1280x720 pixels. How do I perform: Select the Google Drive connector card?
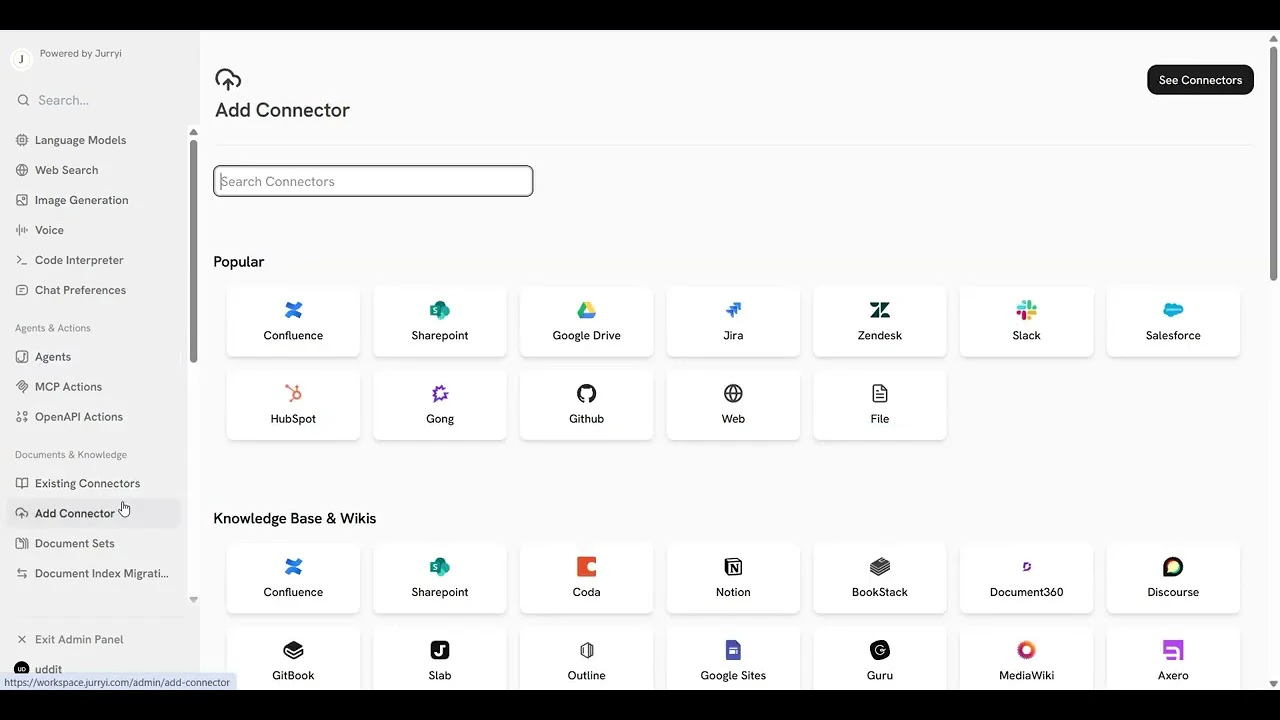click(x=587, y=322)
